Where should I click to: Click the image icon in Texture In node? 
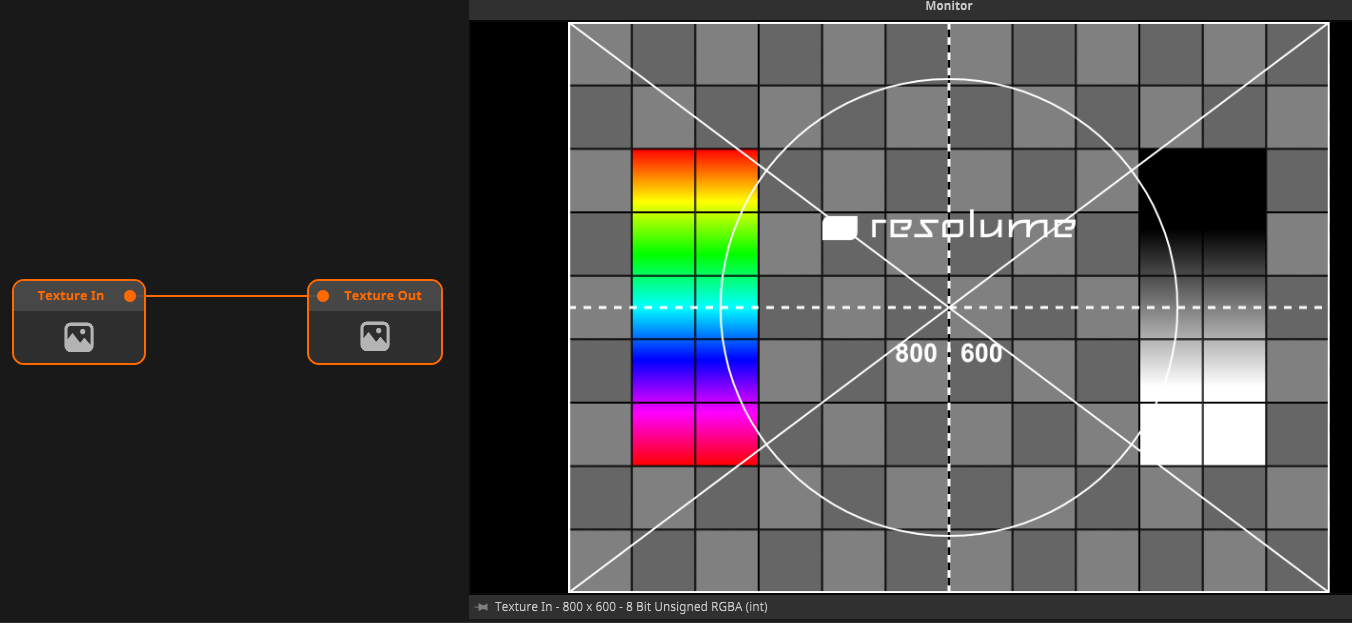pos(79,337)
